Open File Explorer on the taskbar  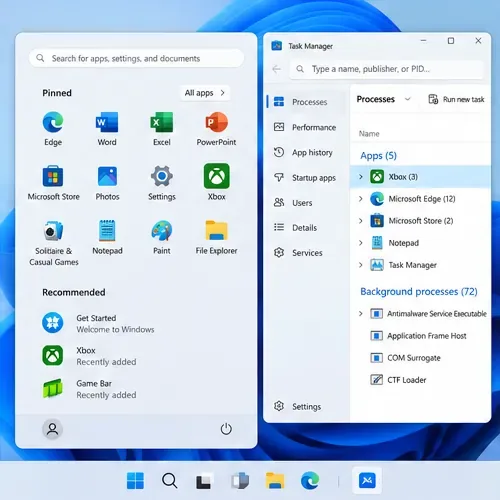[275, 481]
